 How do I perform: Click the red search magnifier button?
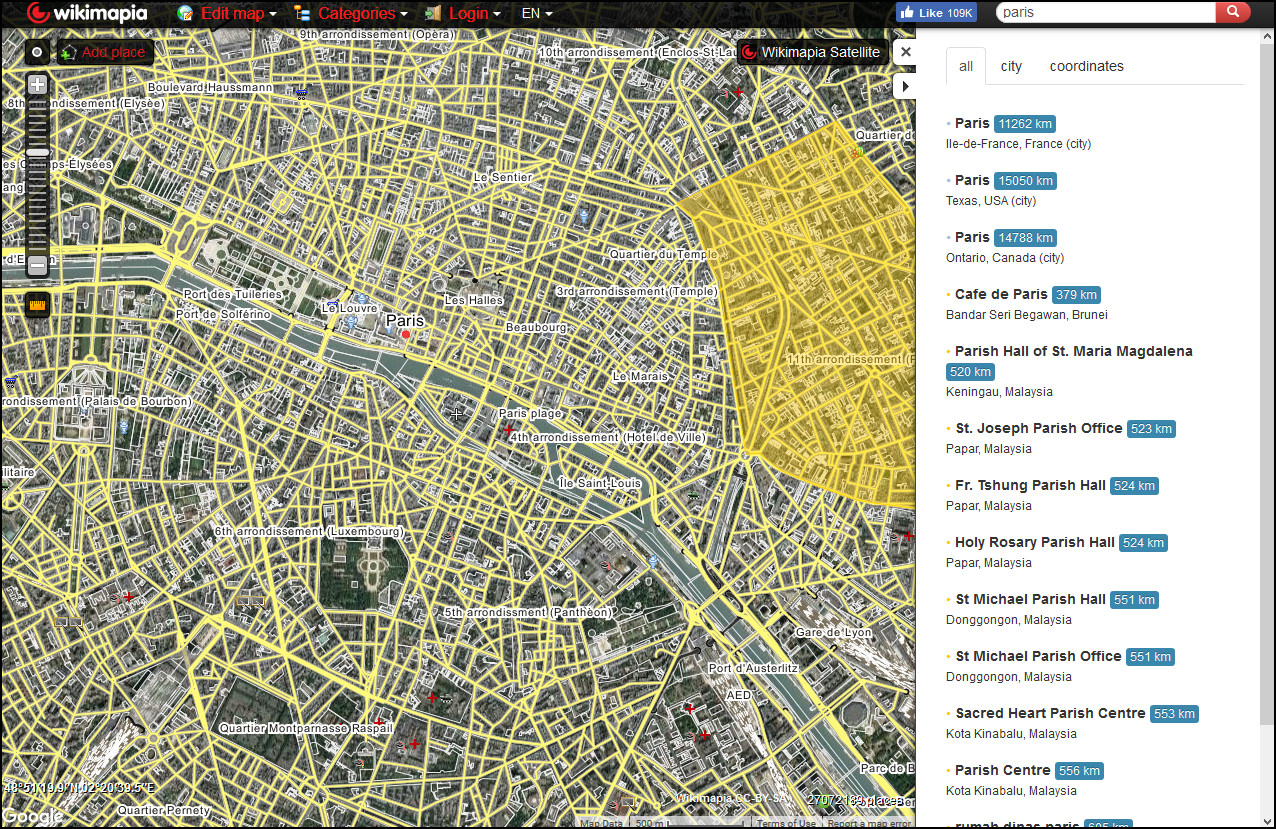tap(1233, 13)
